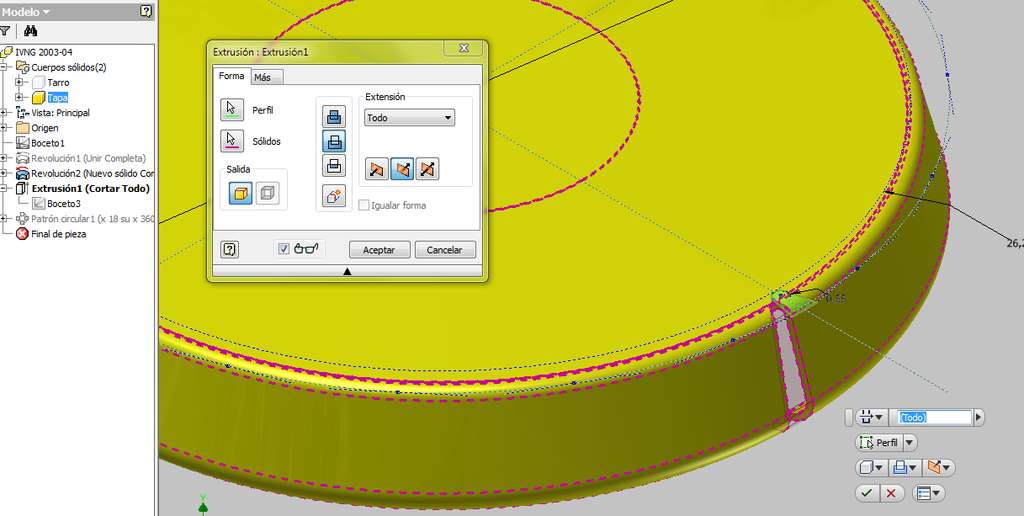Expand the Tarro solid body node
The image size is (1024, 516).
19,82
